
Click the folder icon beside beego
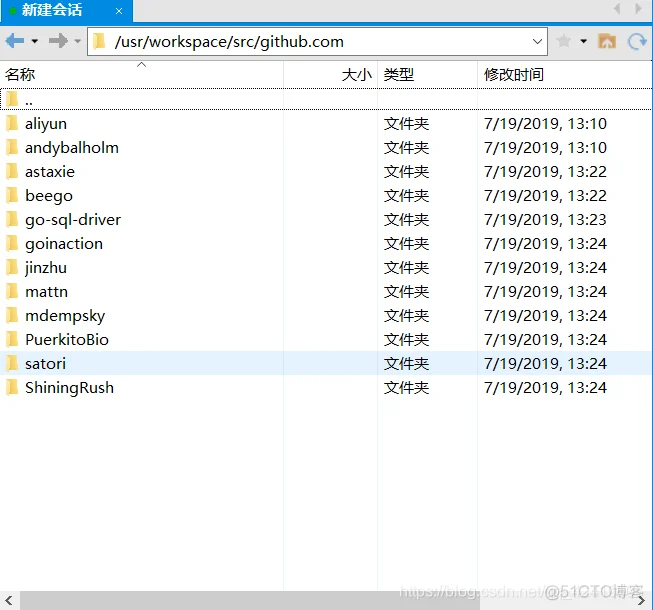(x=12, y=195)
